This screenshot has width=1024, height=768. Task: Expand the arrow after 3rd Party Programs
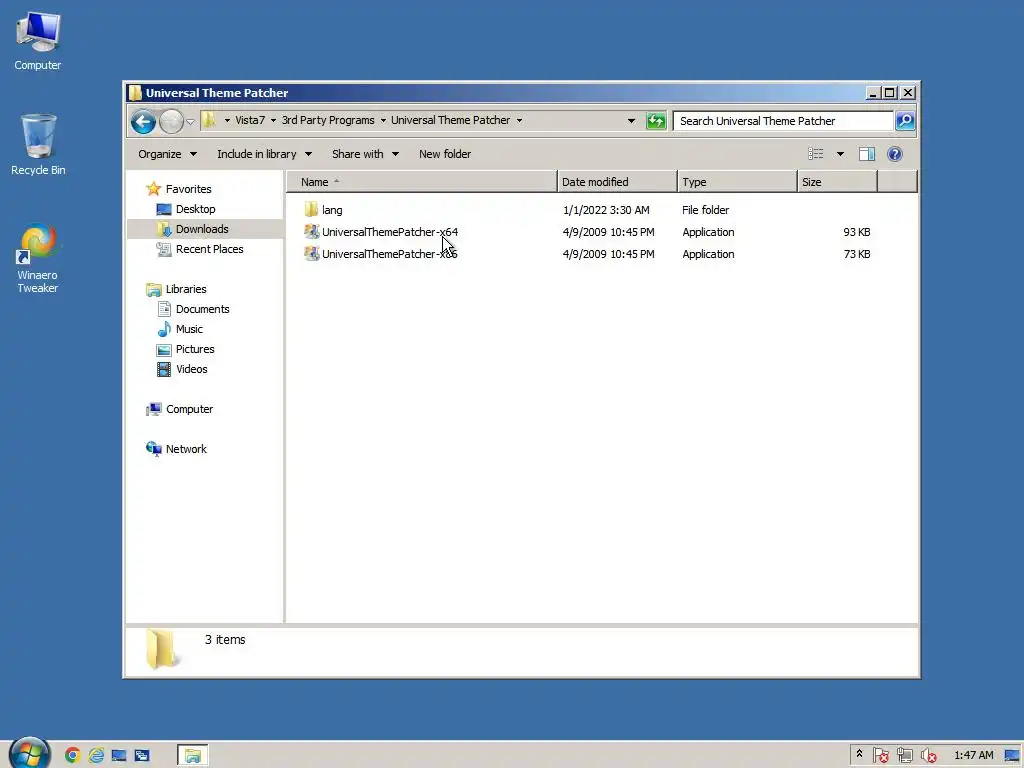383,121
